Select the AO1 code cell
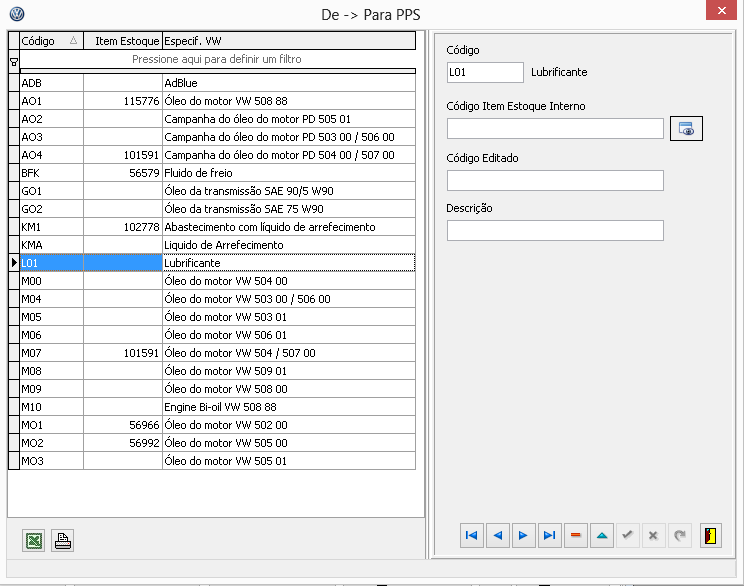The width and height of the screenshot is (744, 586). coord(51,101)
